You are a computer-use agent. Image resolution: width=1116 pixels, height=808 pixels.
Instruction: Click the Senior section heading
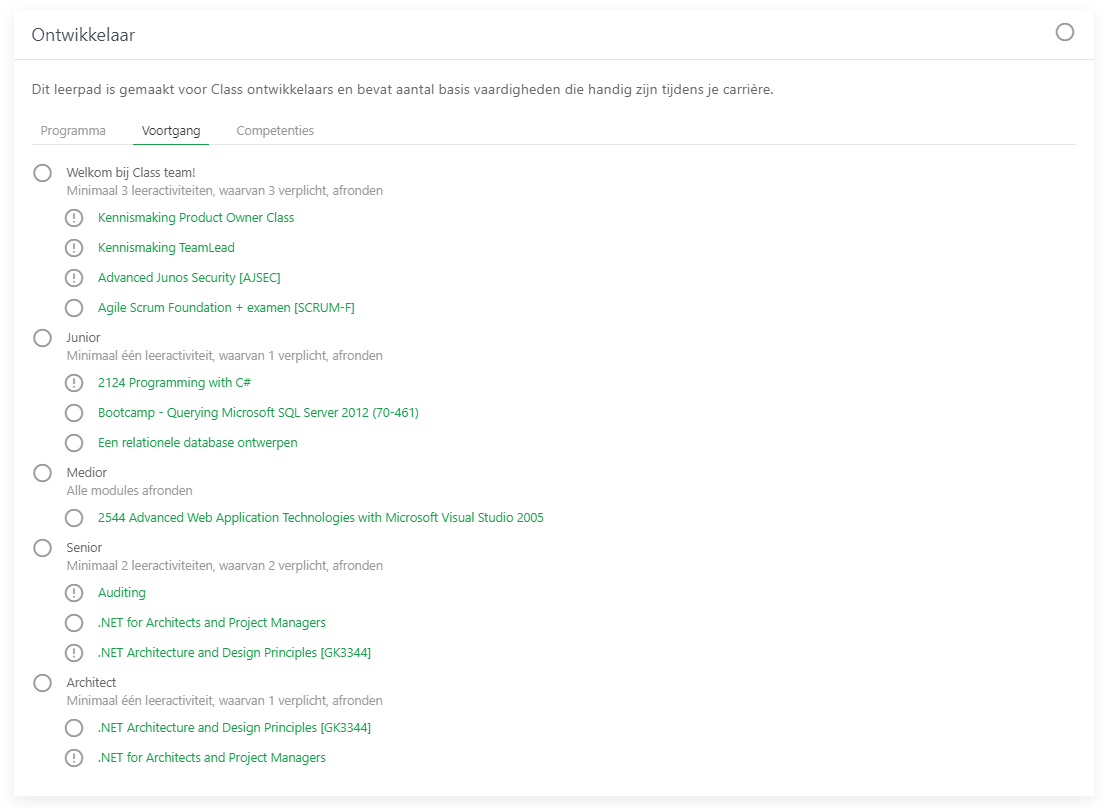click(84, 548)
